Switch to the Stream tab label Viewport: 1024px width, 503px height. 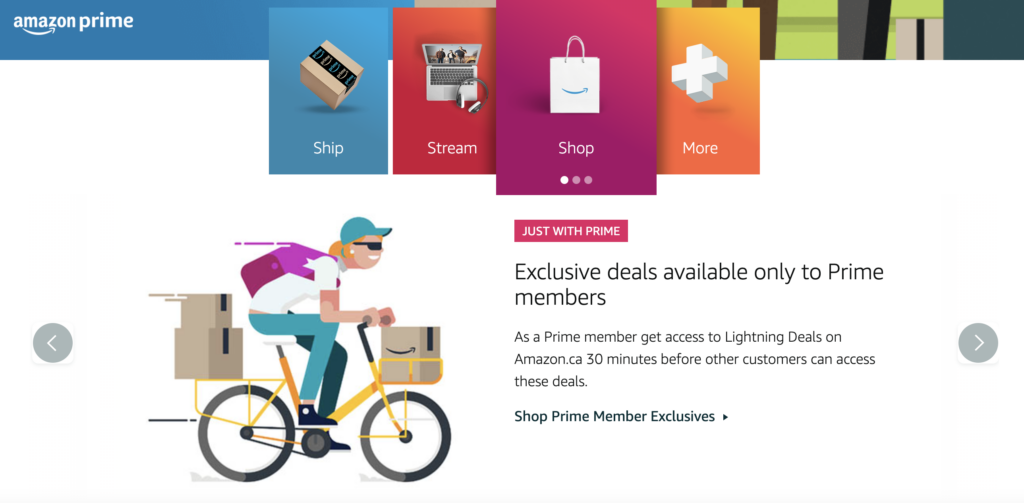pyautogui.click(x=452, y=148)
